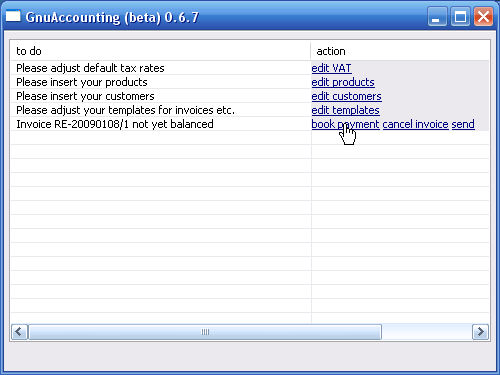Click the GnuAccounting window title bar icon
The image size is (500, 375).
click(x=13, y=16)
